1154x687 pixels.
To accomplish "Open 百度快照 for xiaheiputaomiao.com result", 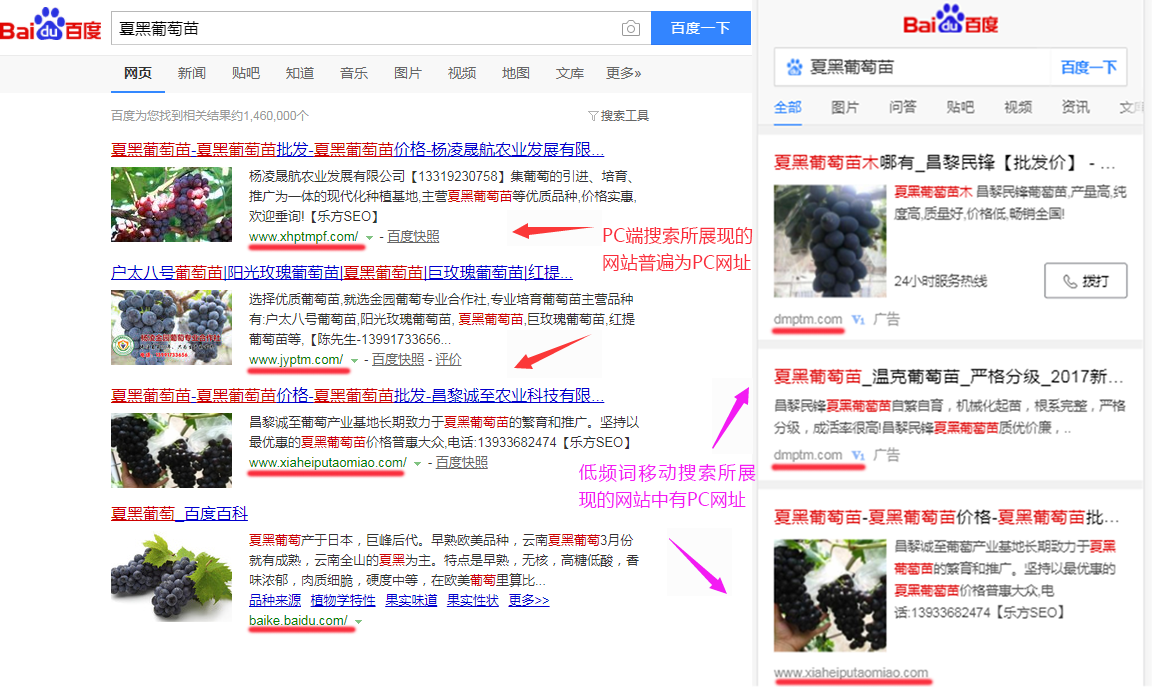I will 461,462.
